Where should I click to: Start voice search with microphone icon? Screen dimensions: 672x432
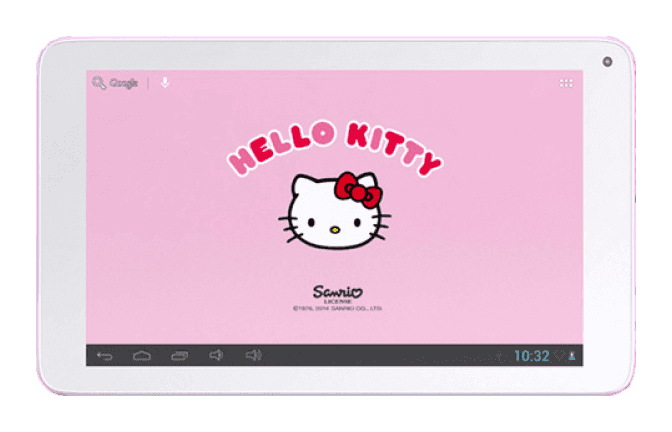tap(165, 82)
